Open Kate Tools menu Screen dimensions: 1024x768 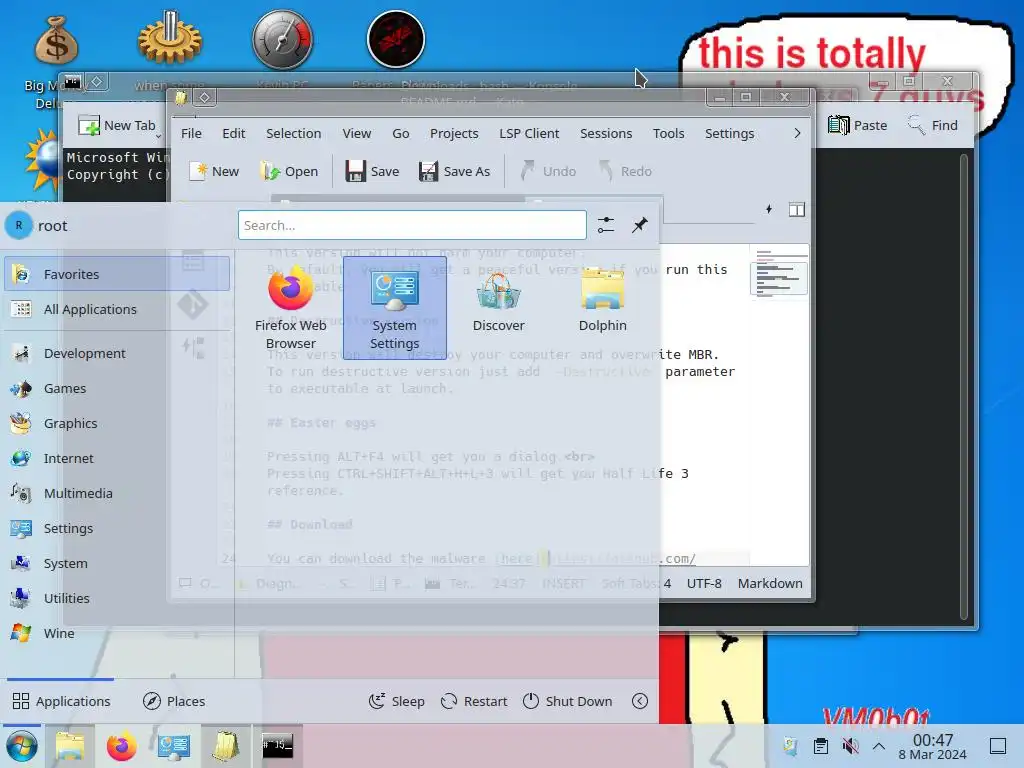pos(669,133)
